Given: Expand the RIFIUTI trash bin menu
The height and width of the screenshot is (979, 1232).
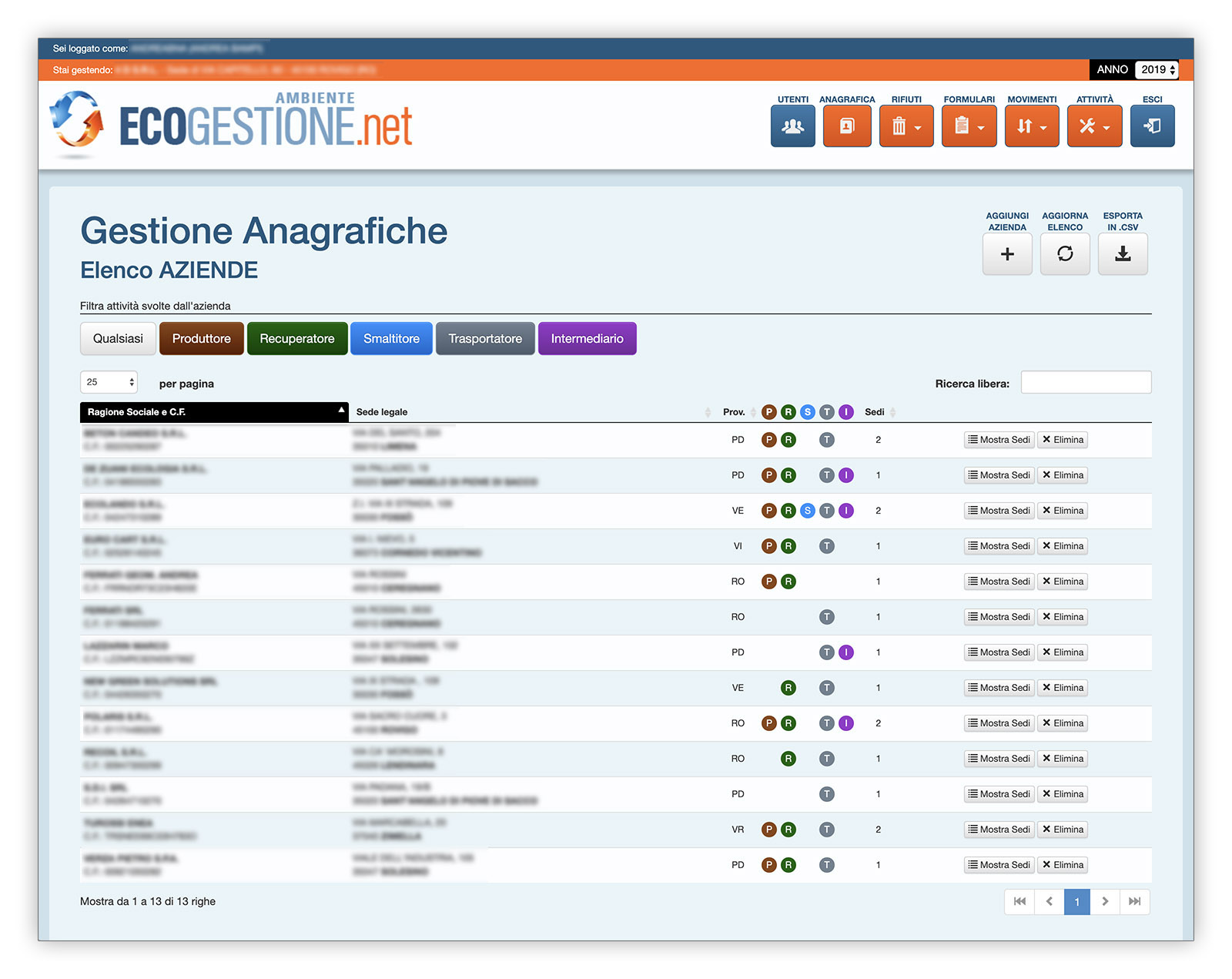Looking at the screenshot, I should tap(906, 126).
